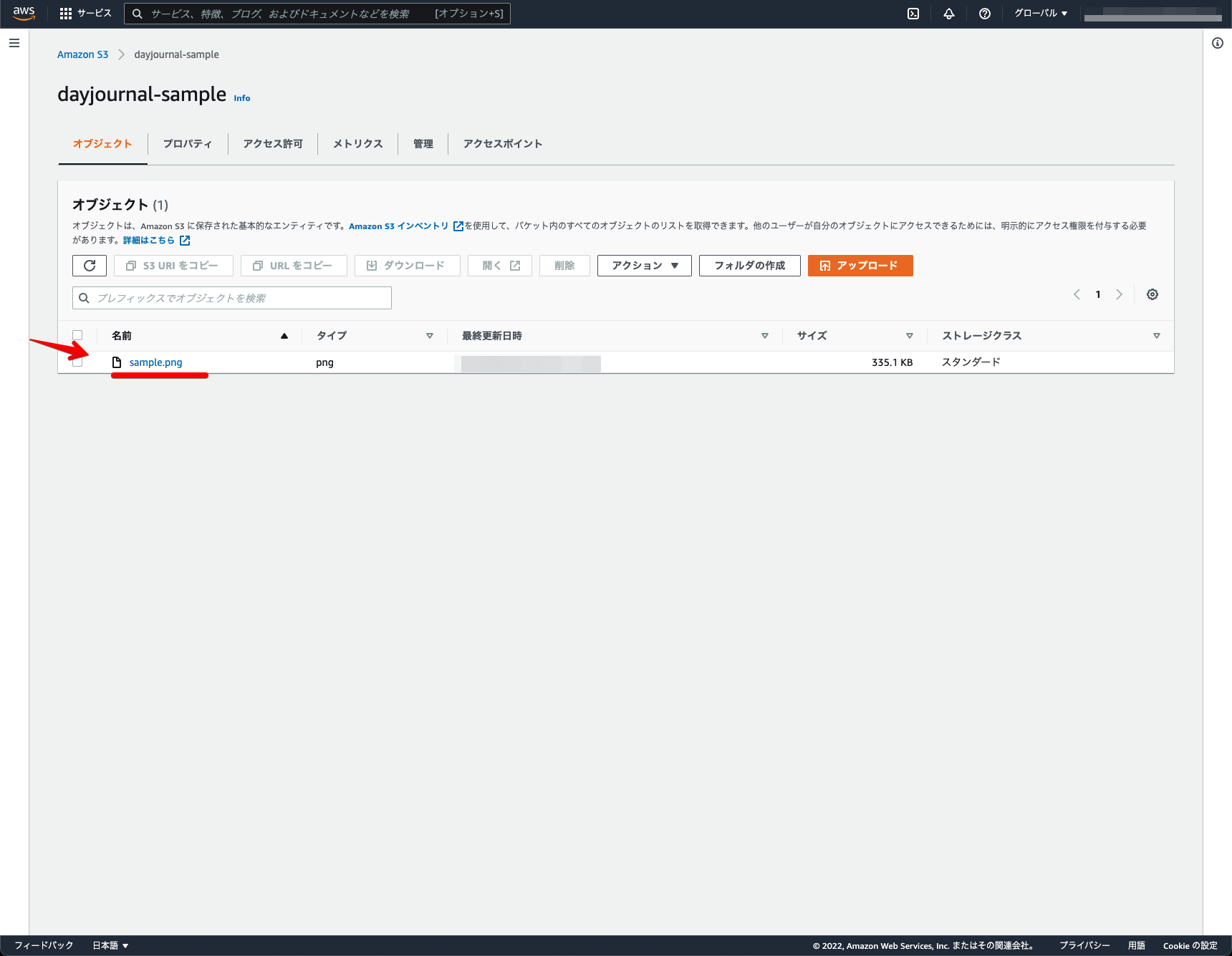Open external link icon next to 詳細はこちら
The width and height of the screenshot is (1232, 956).
click(x=185, y=241)
